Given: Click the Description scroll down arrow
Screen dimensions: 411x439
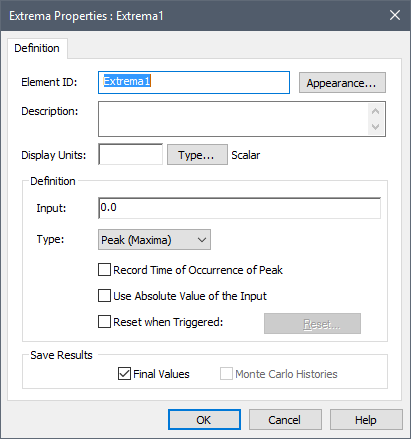Looking at the screenshot, I should click(376, 127).
